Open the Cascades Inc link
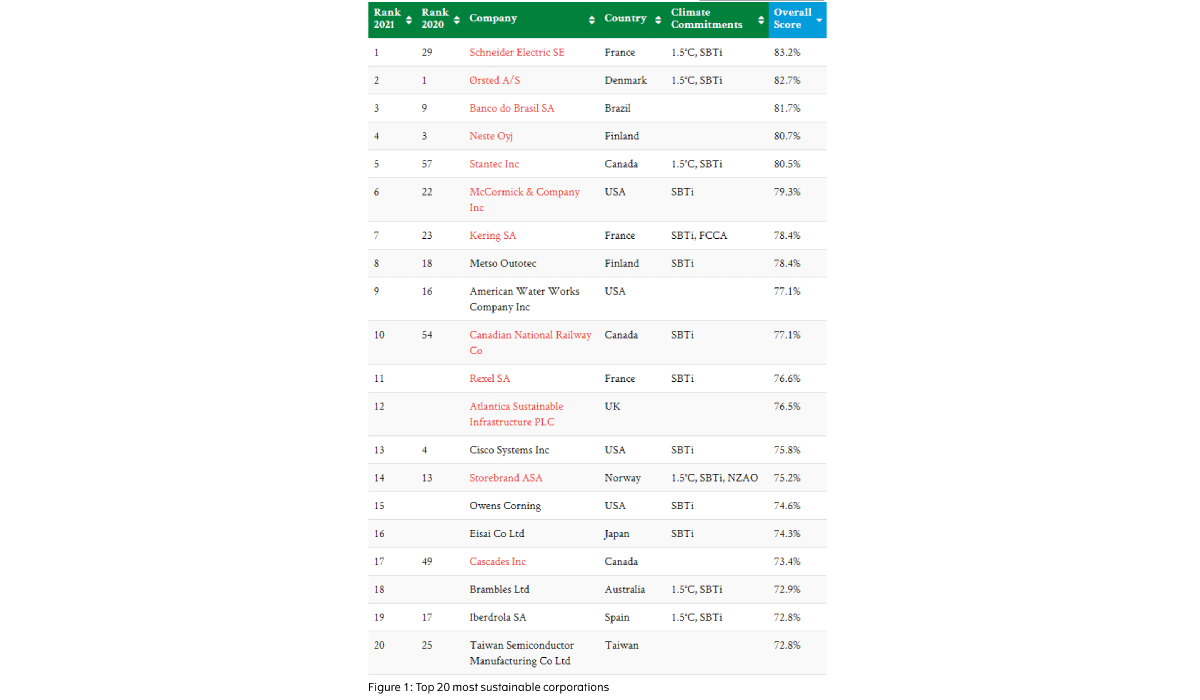1200x700 pixels. (x=497, y=562)
